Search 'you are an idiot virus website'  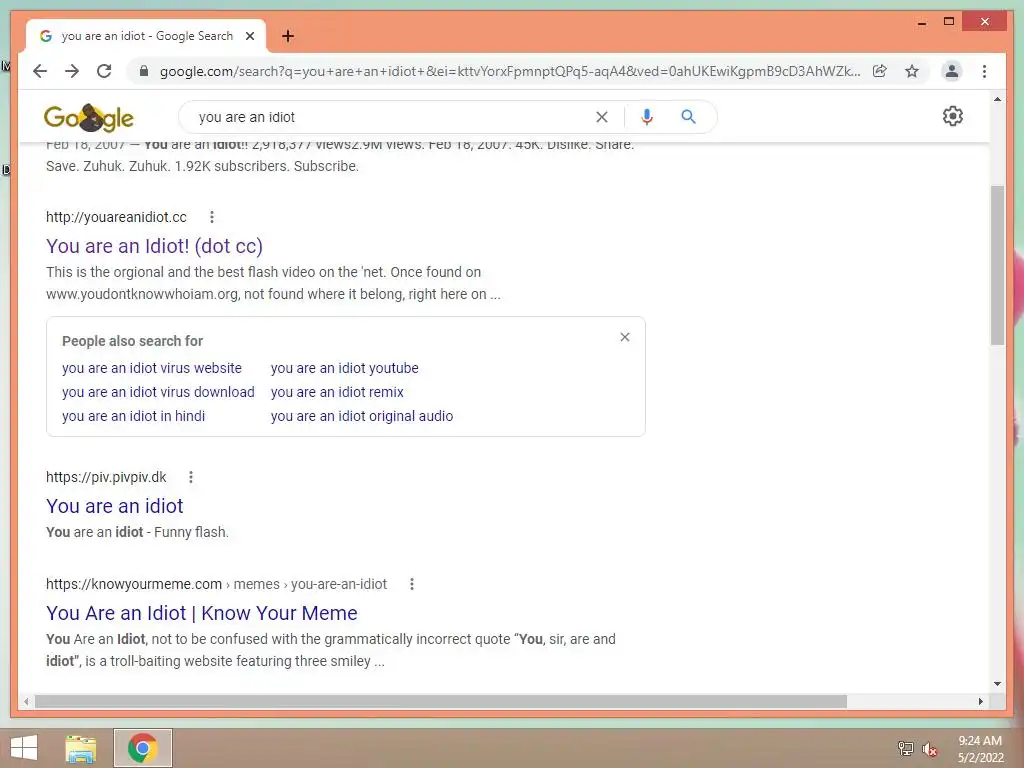click(152, 368)
